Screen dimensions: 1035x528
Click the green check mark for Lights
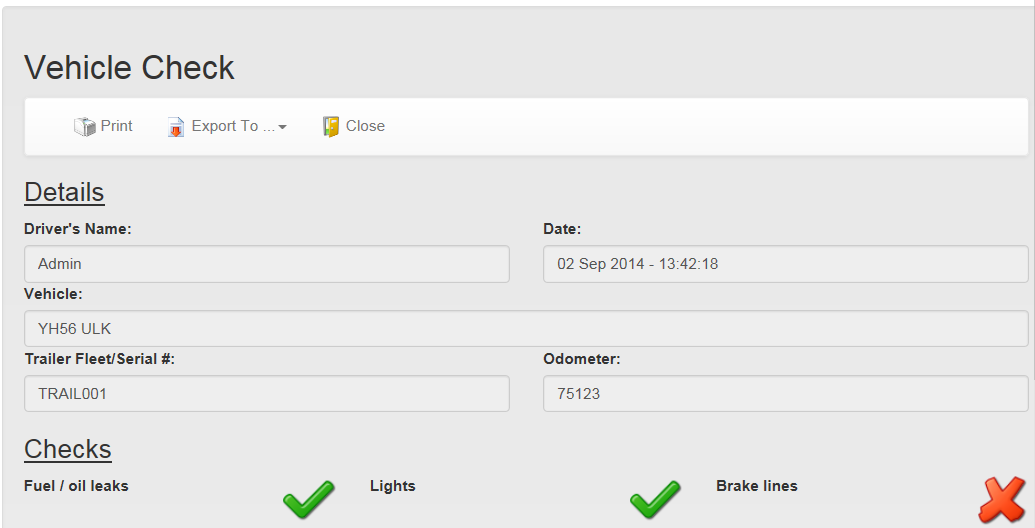[655, 500]
